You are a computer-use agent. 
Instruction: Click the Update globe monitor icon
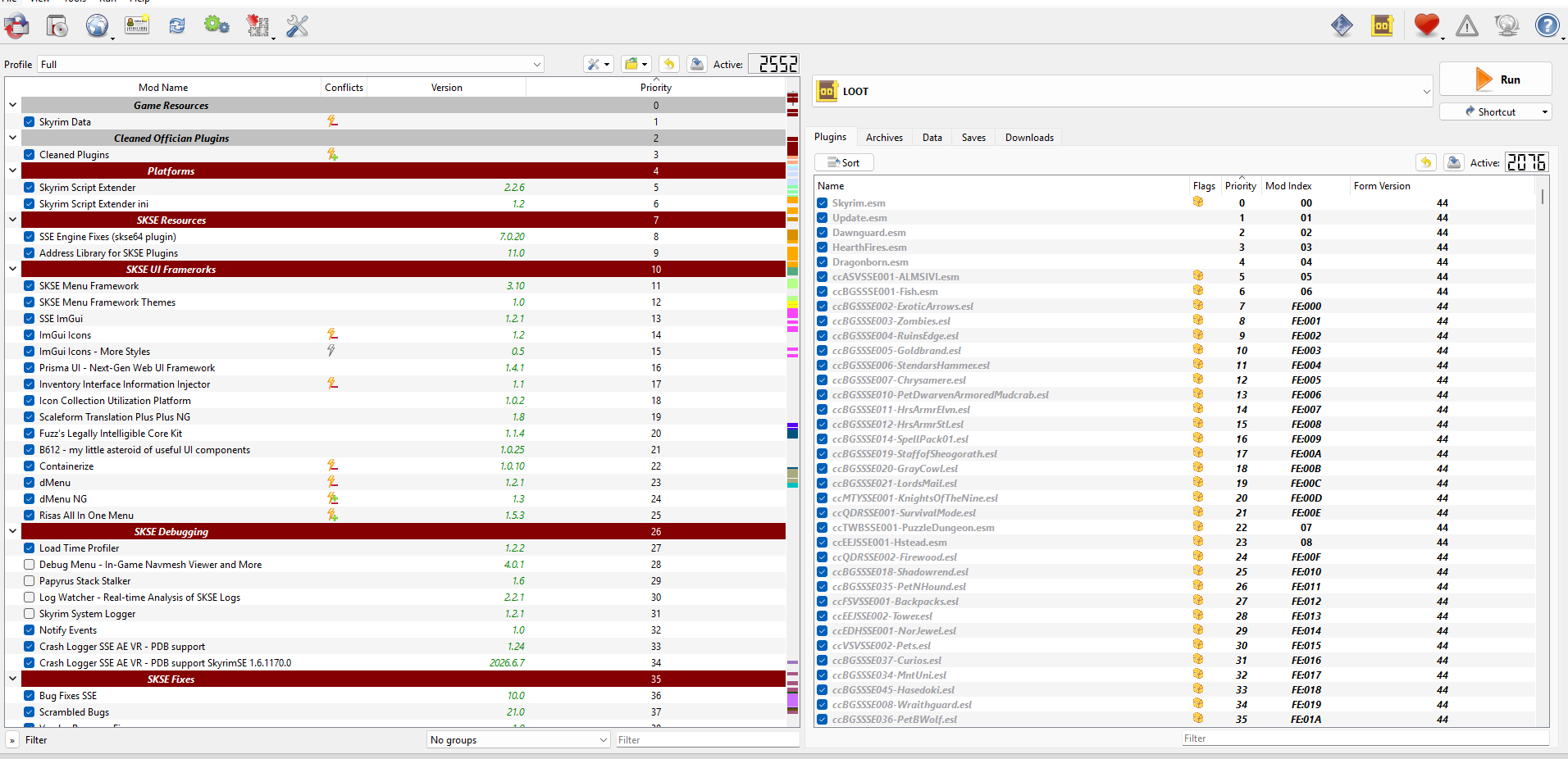click(x=1507, y=26)
